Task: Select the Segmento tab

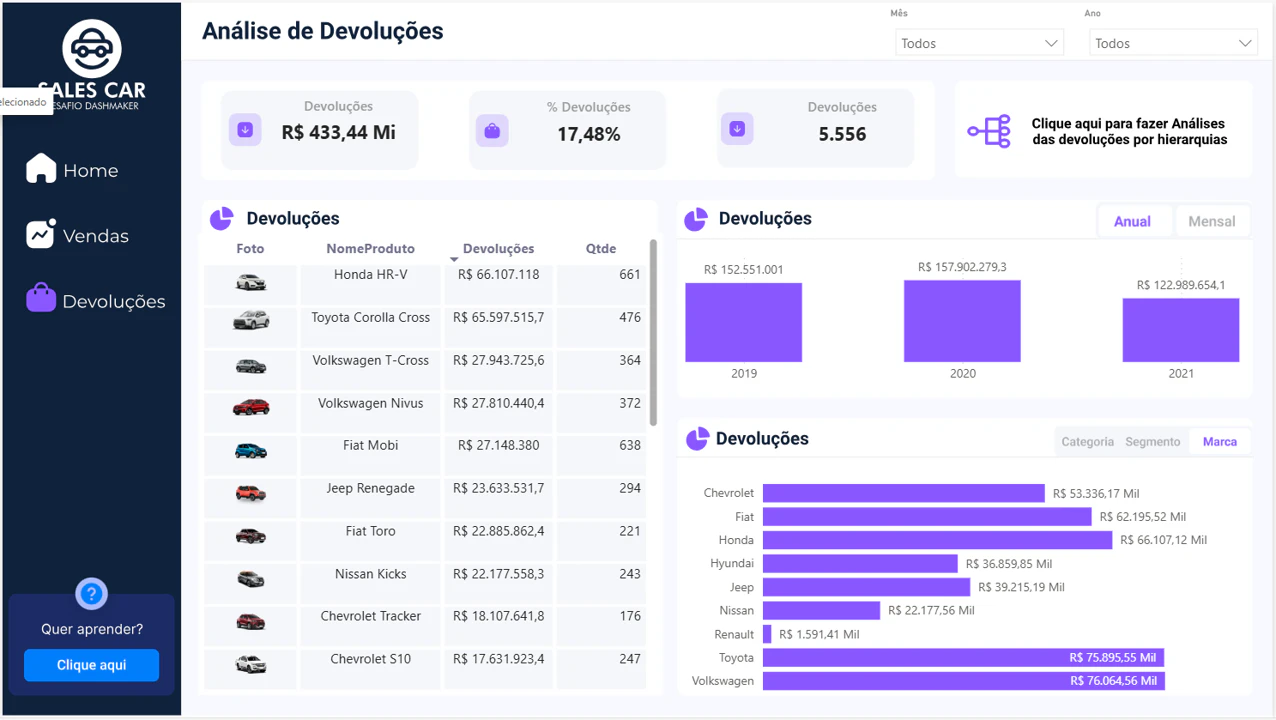Action: [x=1153, y=441]
